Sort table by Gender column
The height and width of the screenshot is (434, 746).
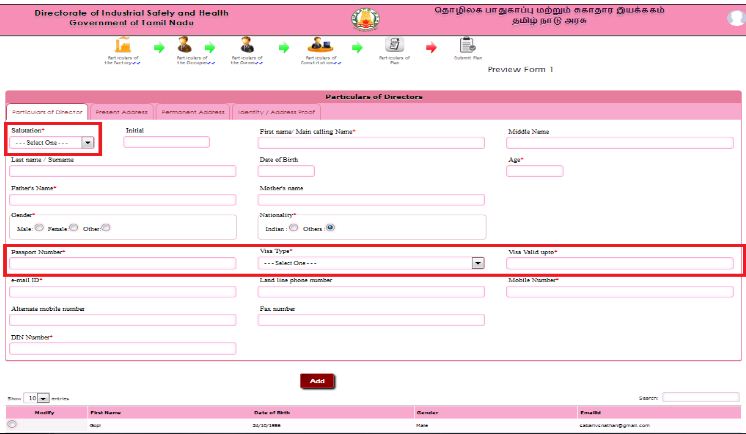pyautogui.click(x=495, y=413)
